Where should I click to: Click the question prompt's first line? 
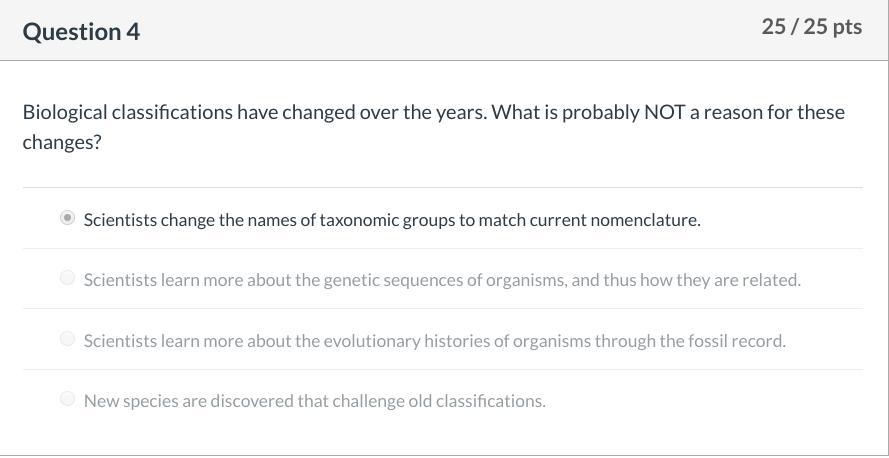433,112
